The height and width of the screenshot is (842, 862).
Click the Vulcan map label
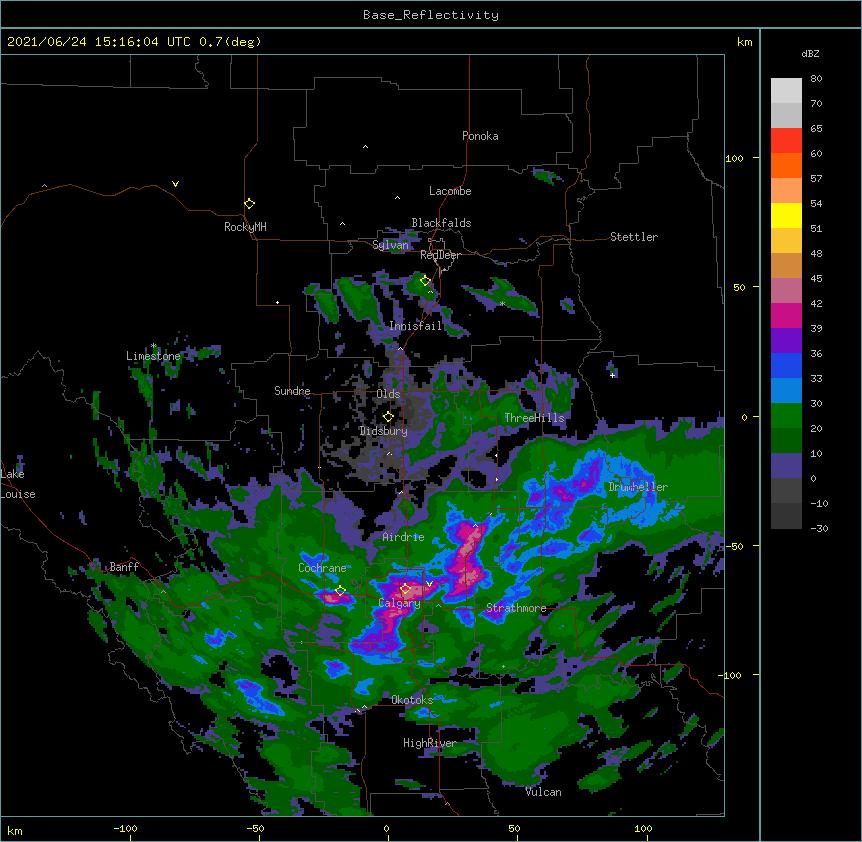[x=543, y=792]
